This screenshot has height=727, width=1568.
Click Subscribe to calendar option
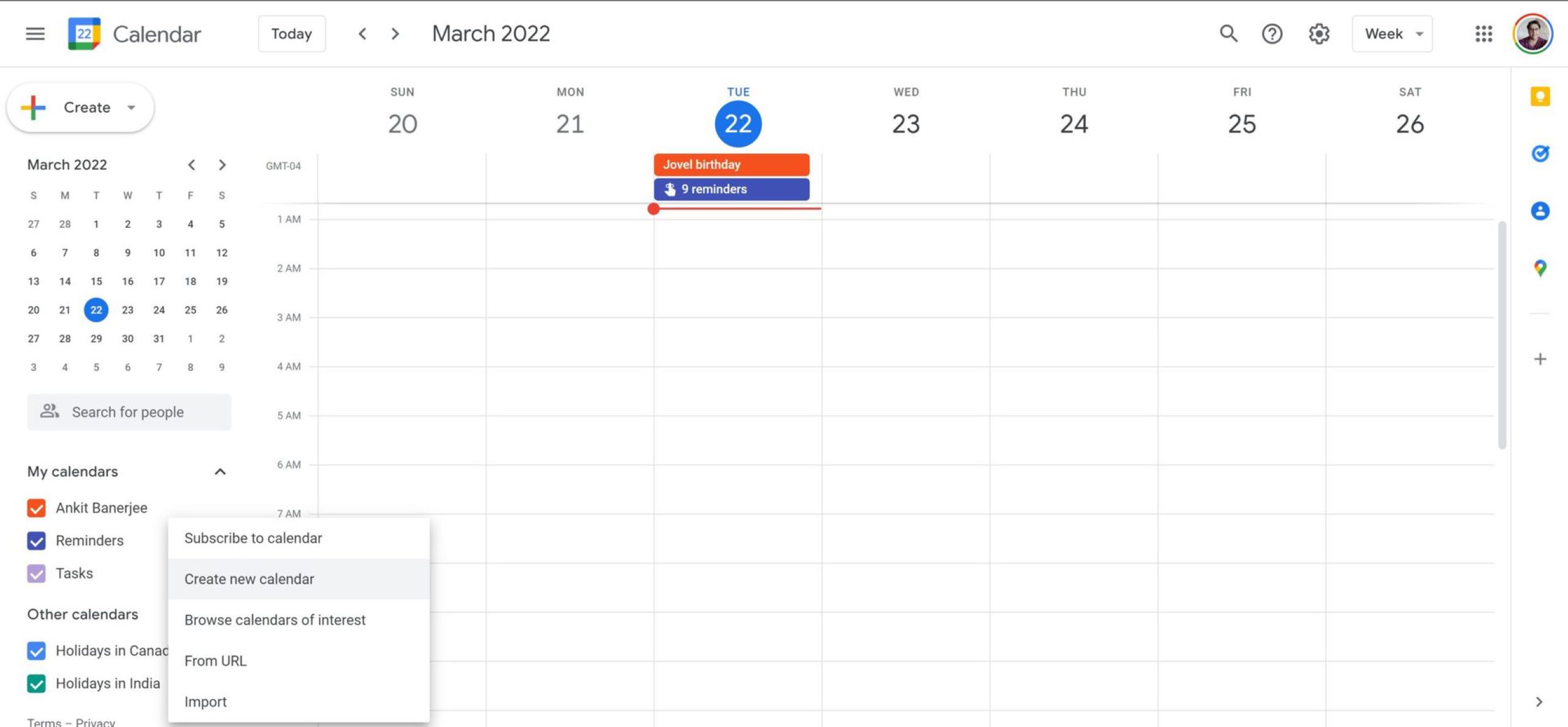coord(253,538)
